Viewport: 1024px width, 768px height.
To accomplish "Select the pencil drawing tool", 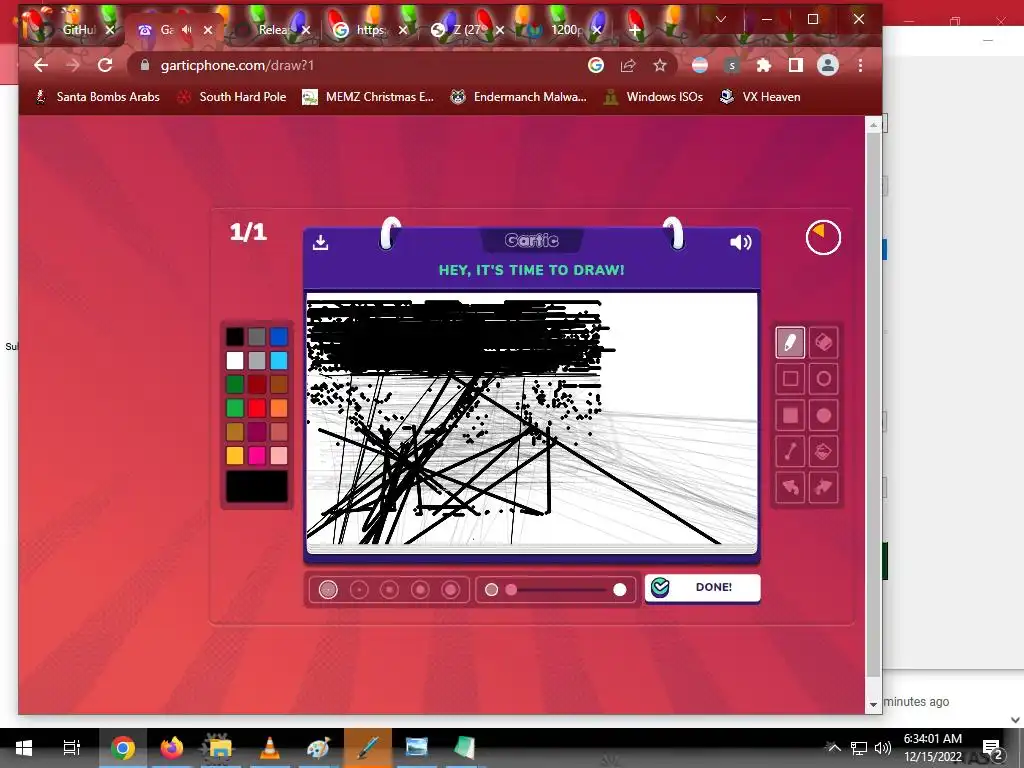I will pos(790,343).
